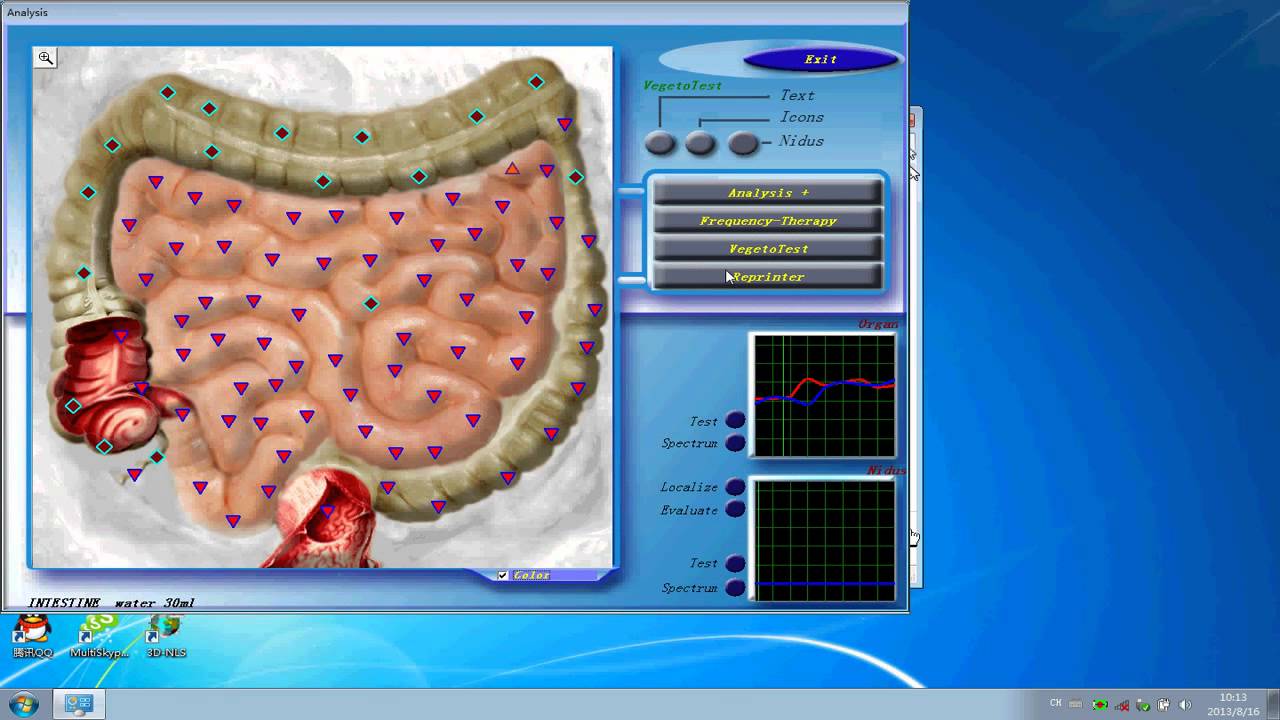Select the orange upward triangle marker
The height and width of the screenshot is (720, 1280).
pos(512,169)
